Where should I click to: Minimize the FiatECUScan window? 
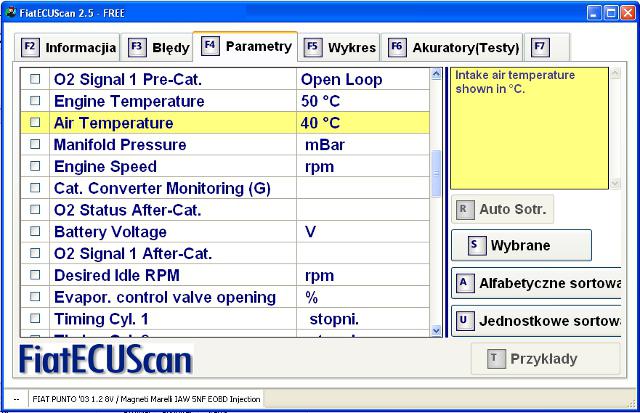[594, 13]
